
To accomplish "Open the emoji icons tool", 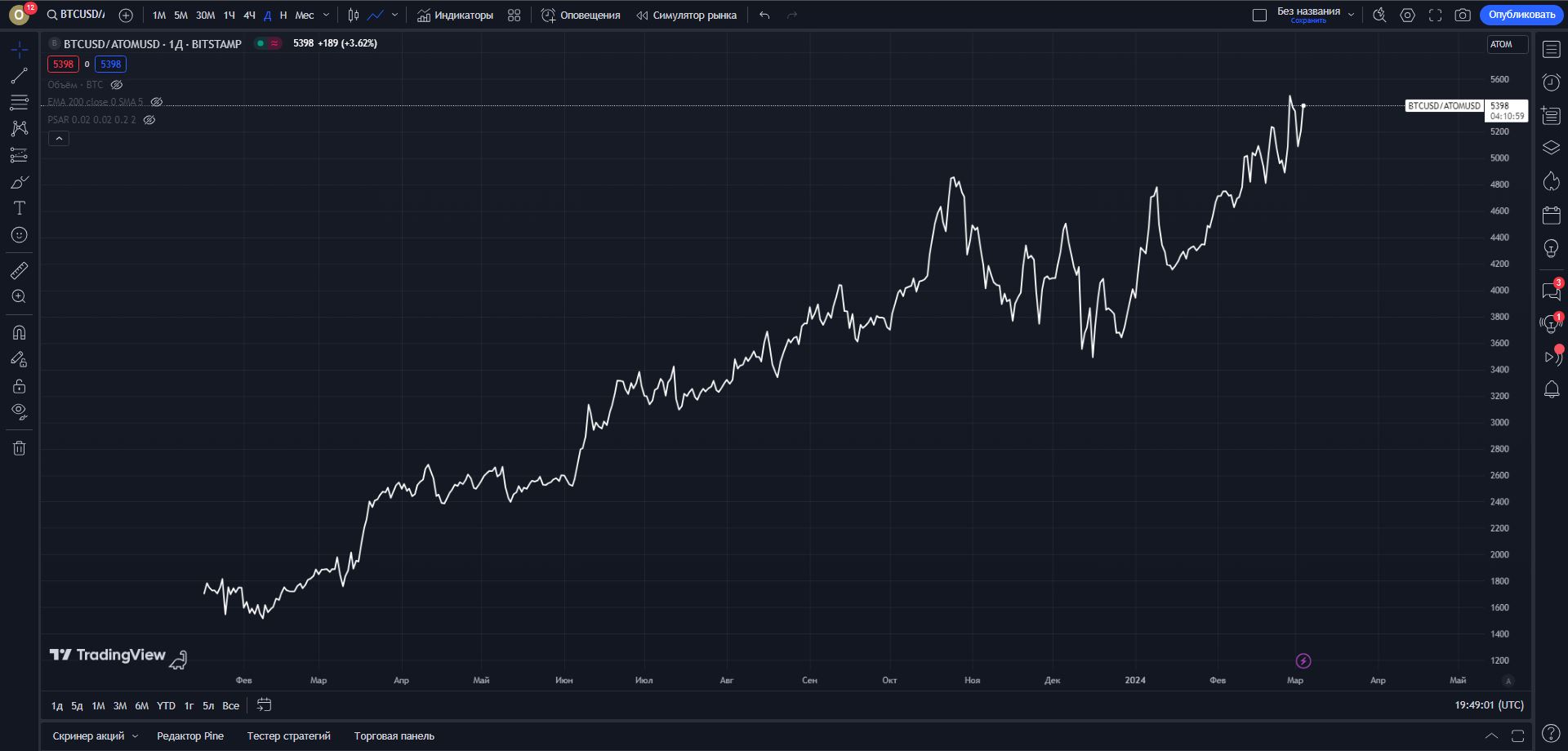I will click(20, 235).
